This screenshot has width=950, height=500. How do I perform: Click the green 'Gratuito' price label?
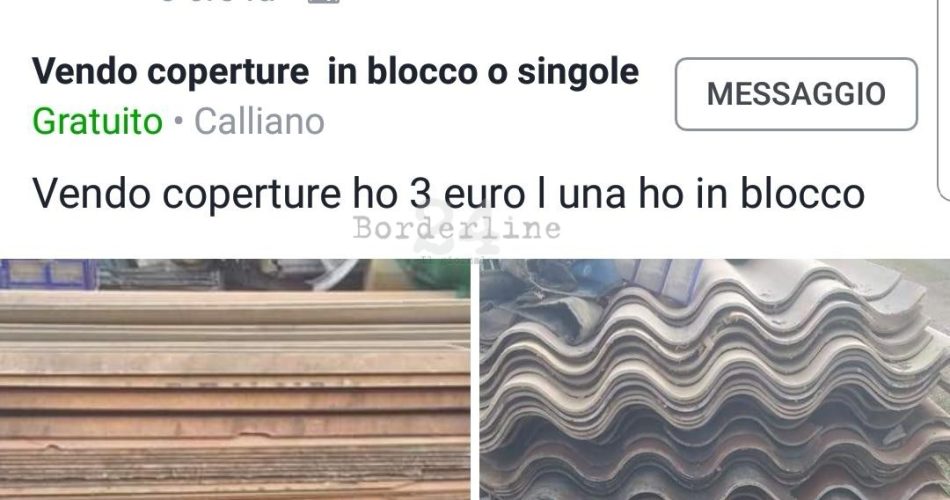(x=98, y=121)
